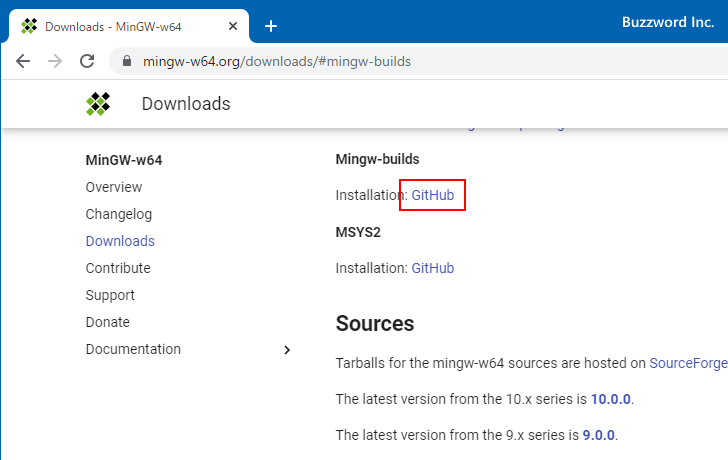
Task: Click the tab favicon for MinGW-w64
Action: pyautogui.click(x=29, y=26)
